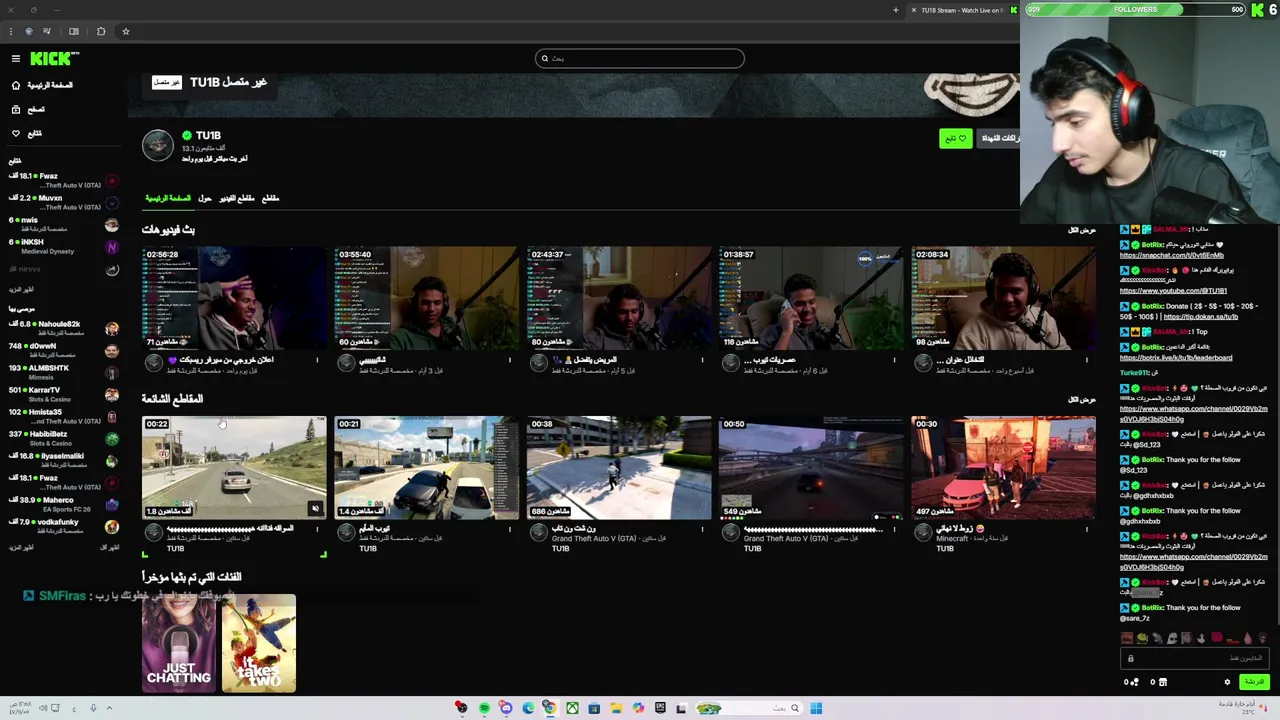Open Nahoule82k recommended channel
Screen dimensions: 1280x720
coord(62,329)
